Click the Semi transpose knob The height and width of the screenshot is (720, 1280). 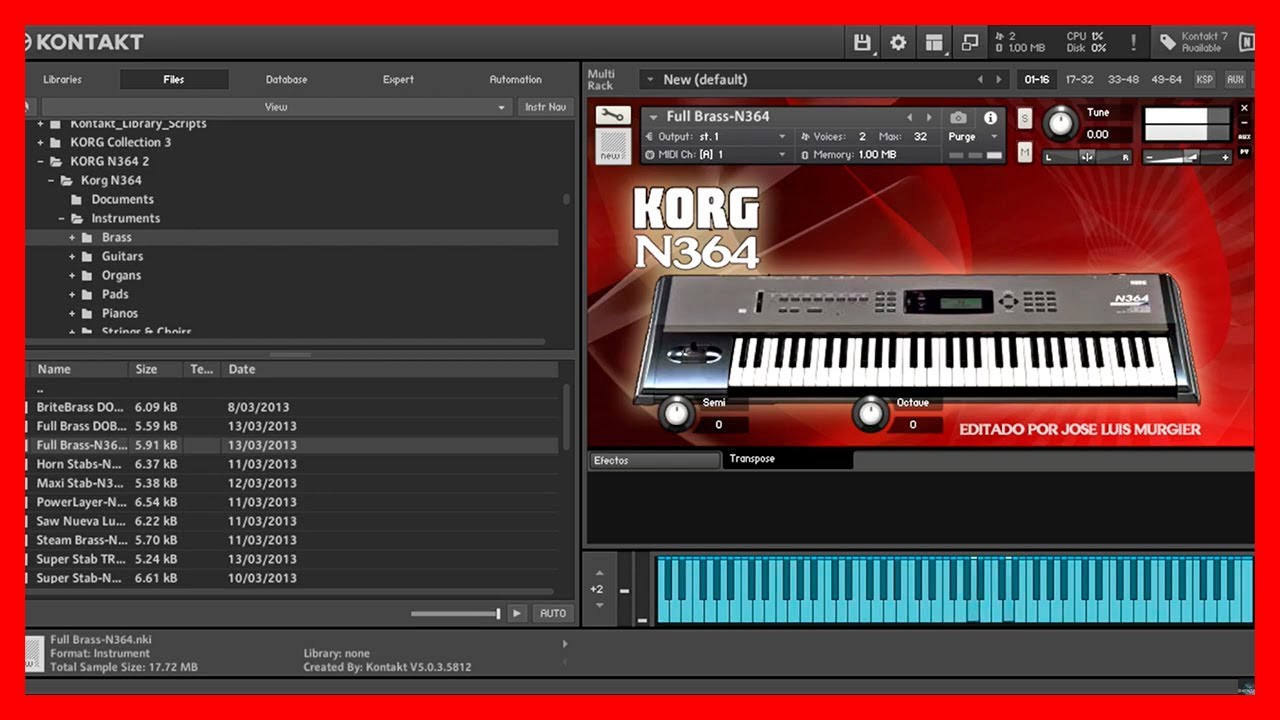[x=678, y=413]
